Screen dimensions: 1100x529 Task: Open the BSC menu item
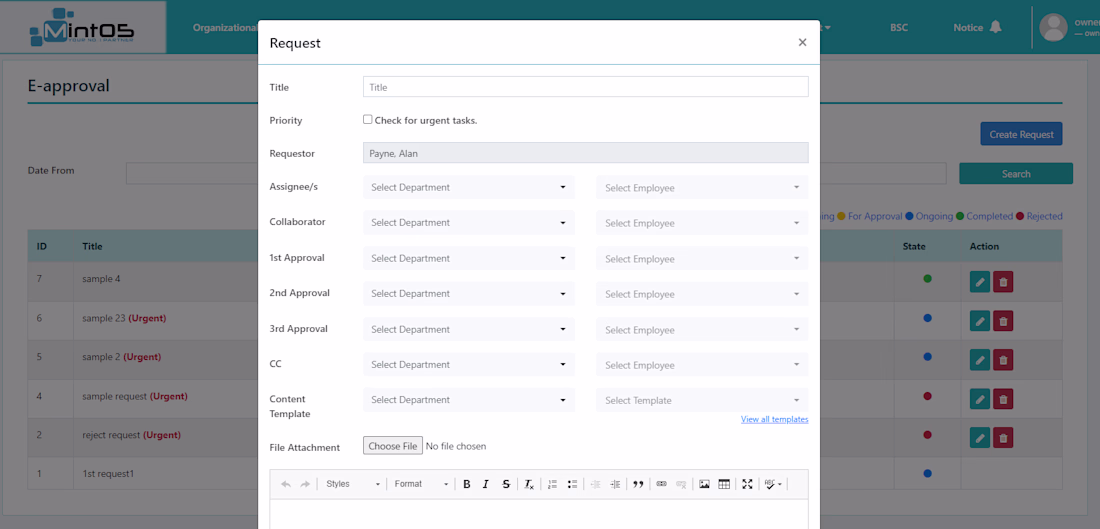click(899, 28)
